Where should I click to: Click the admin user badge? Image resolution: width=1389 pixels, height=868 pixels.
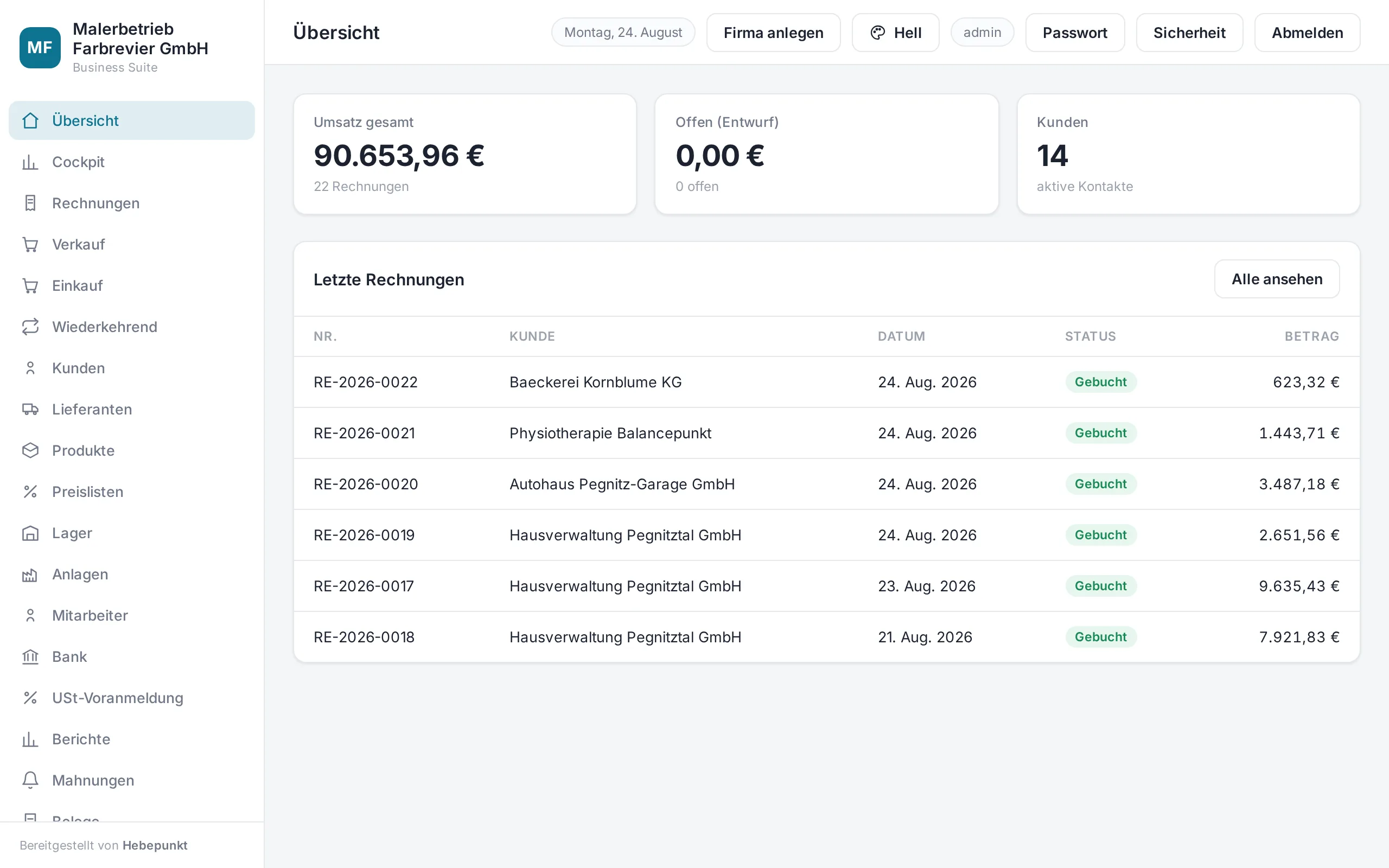[x=982, y=33]
